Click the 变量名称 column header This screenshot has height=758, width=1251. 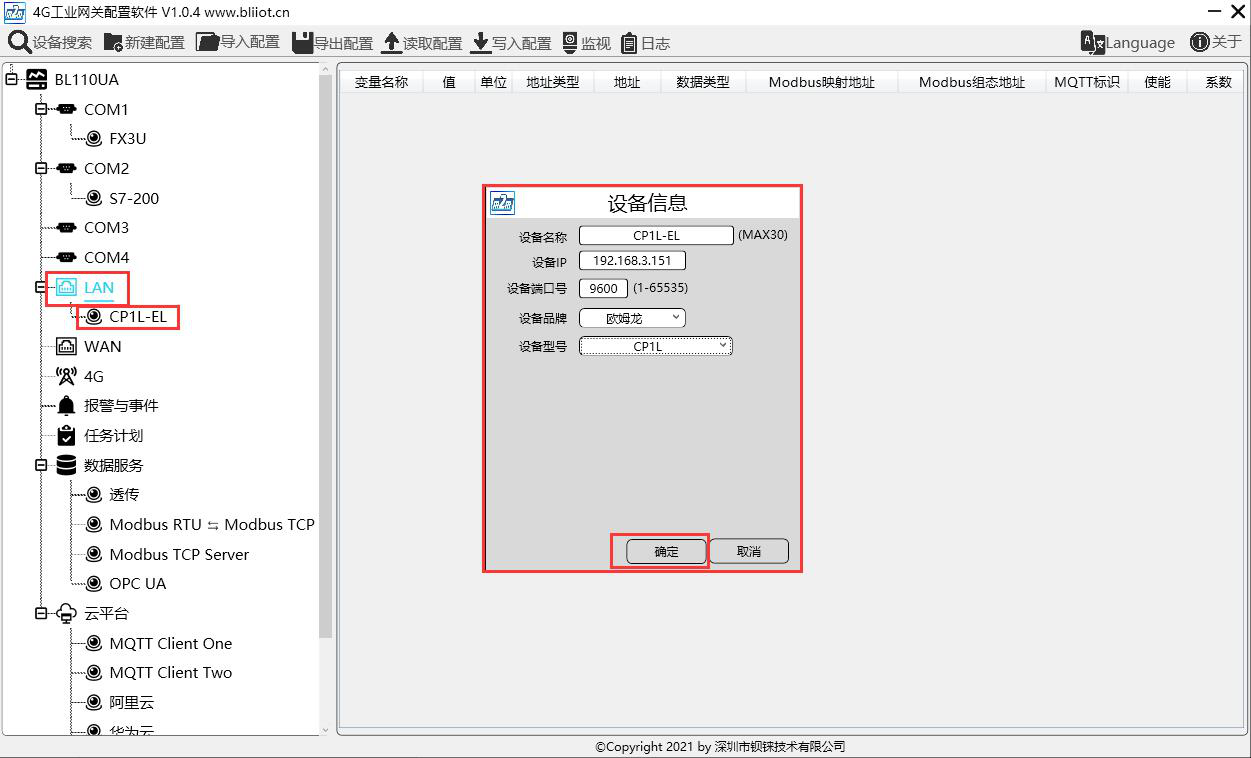pos(381,82)
